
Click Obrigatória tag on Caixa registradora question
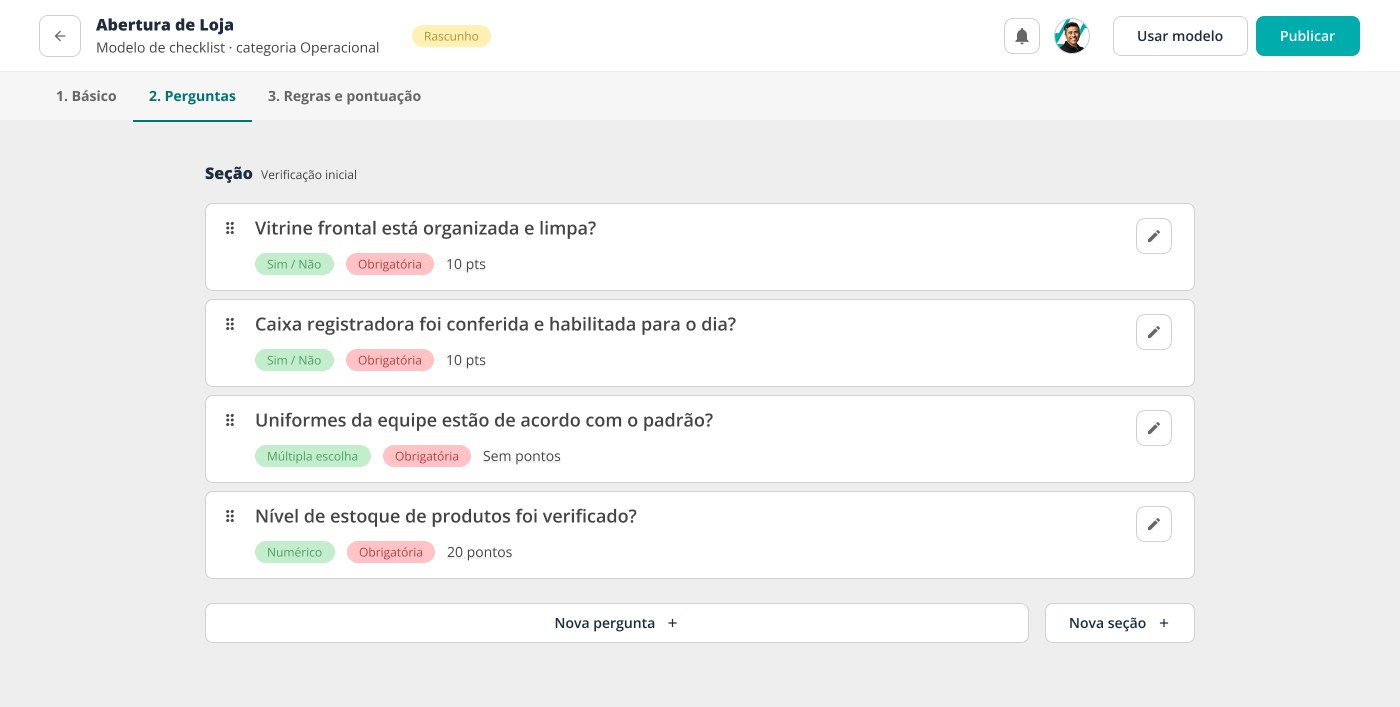click(x=390, y=360)
